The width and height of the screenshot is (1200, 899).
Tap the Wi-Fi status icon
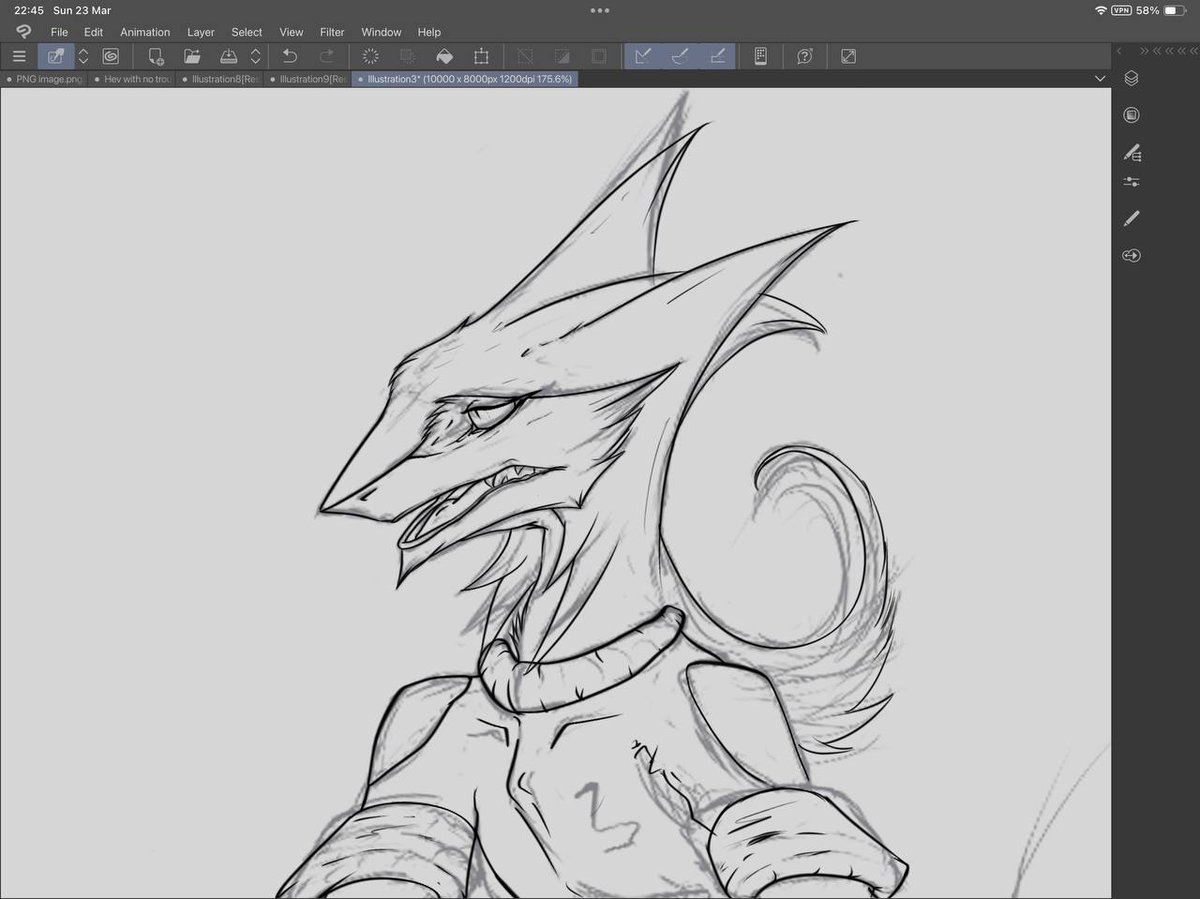coord(1101,10)
